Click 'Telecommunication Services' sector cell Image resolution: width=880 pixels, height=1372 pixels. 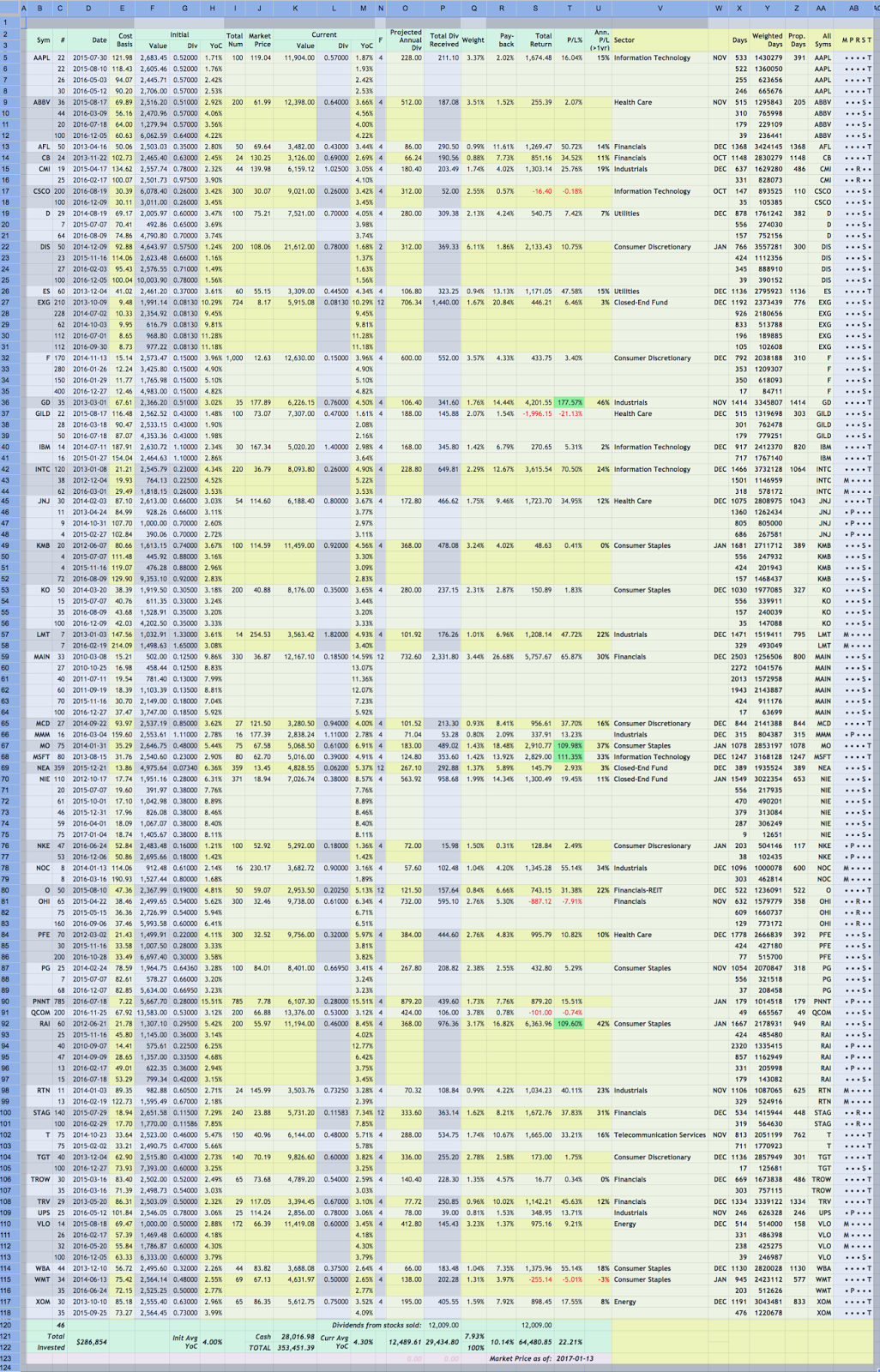point(660,1135)
